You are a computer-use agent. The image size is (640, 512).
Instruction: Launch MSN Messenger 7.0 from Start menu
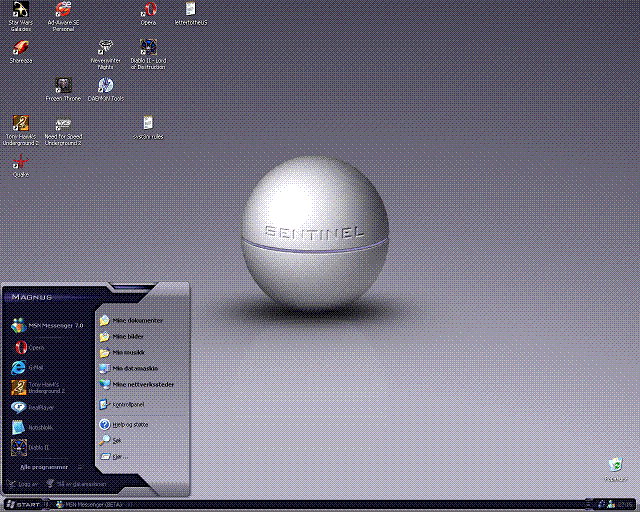click(48, 325)
